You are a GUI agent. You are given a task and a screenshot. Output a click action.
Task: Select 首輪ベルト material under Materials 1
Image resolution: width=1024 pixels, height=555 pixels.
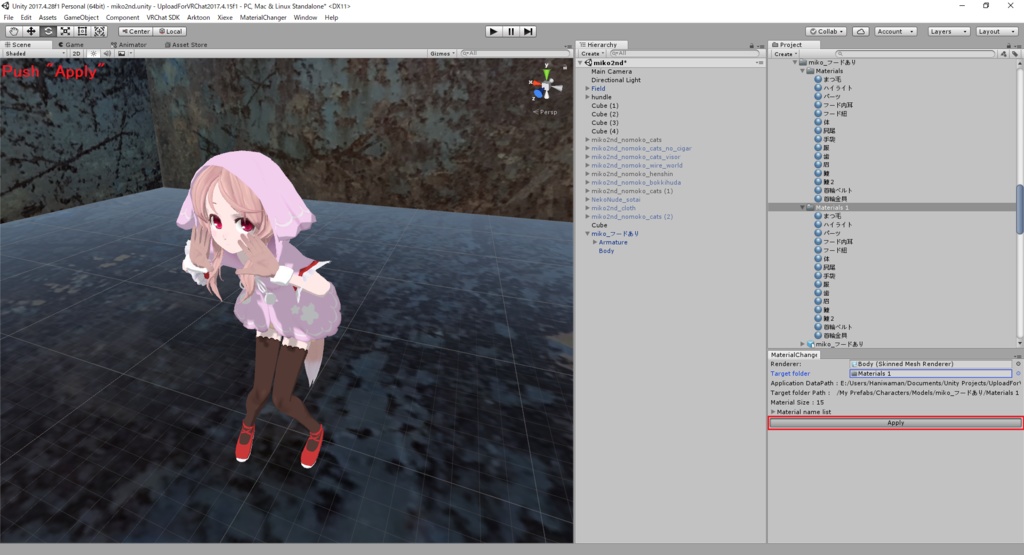click(837, 326)
